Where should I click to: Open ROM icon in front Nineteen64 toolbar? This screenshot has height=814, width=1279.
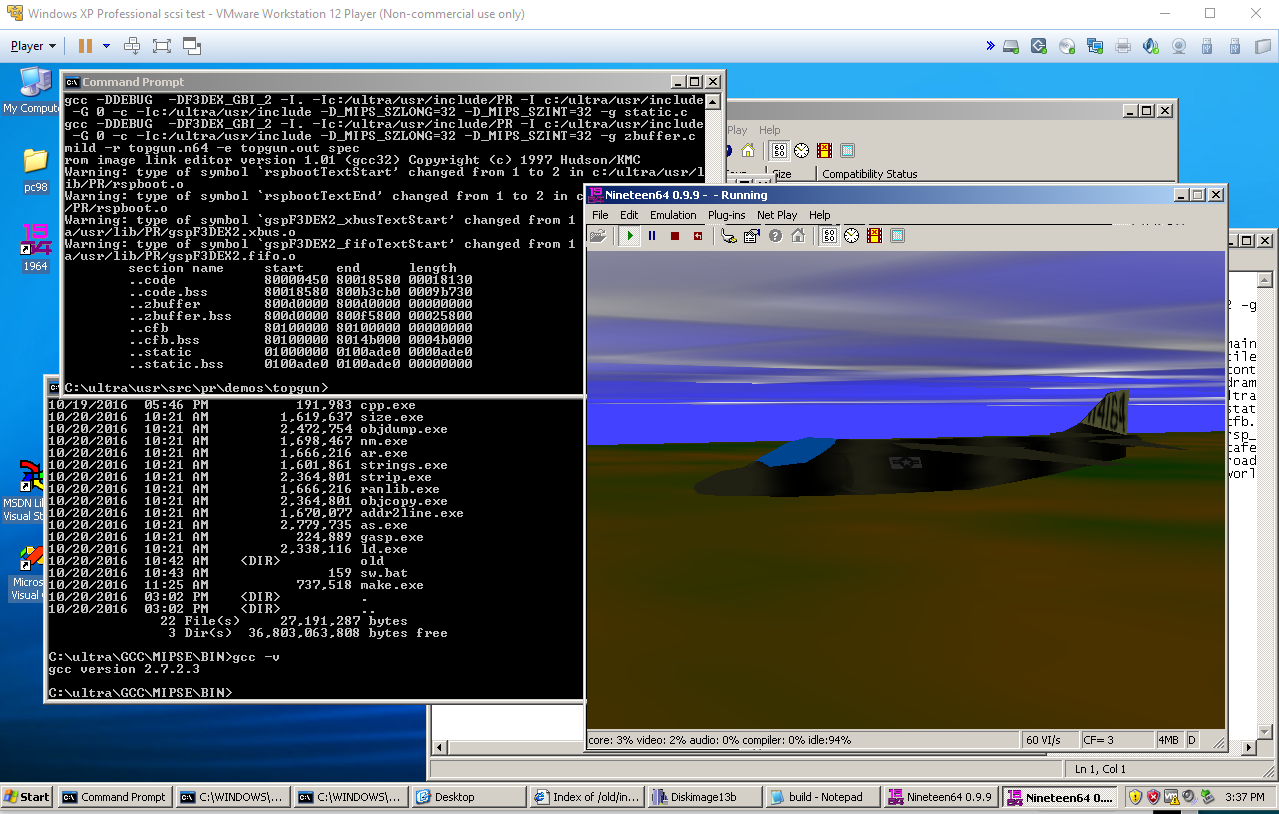pos(597,236)
